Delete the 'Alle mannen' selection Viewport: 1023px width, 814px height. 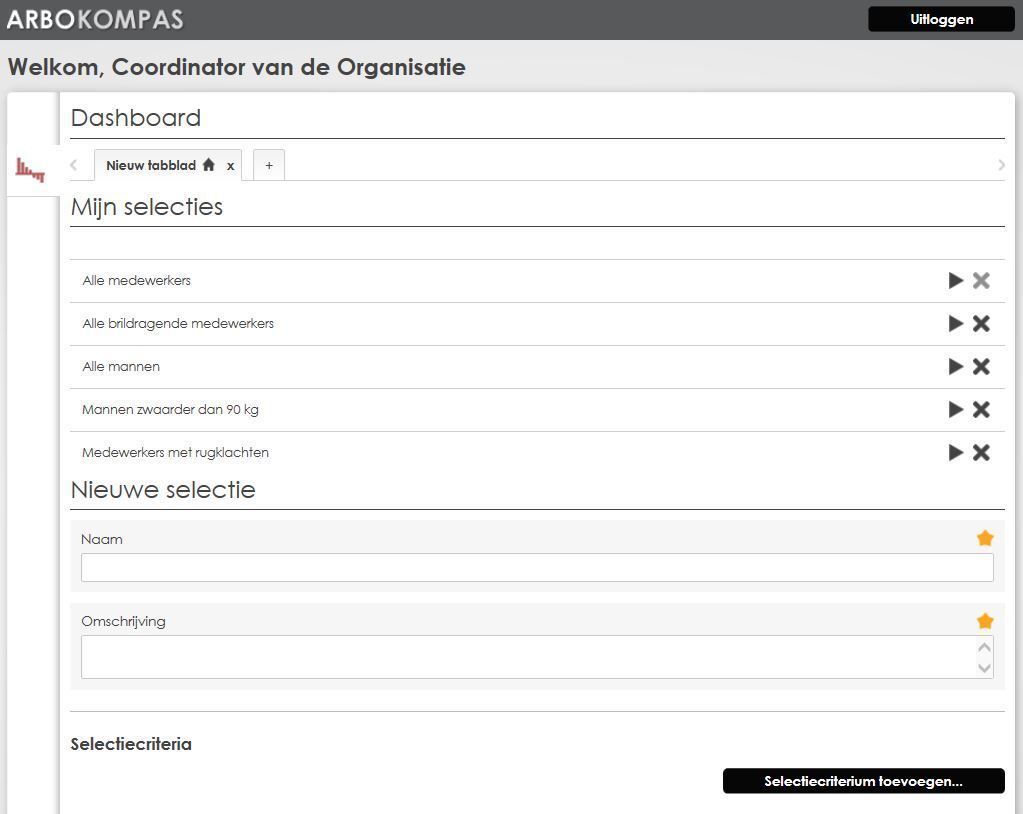[x=981, y=367]
